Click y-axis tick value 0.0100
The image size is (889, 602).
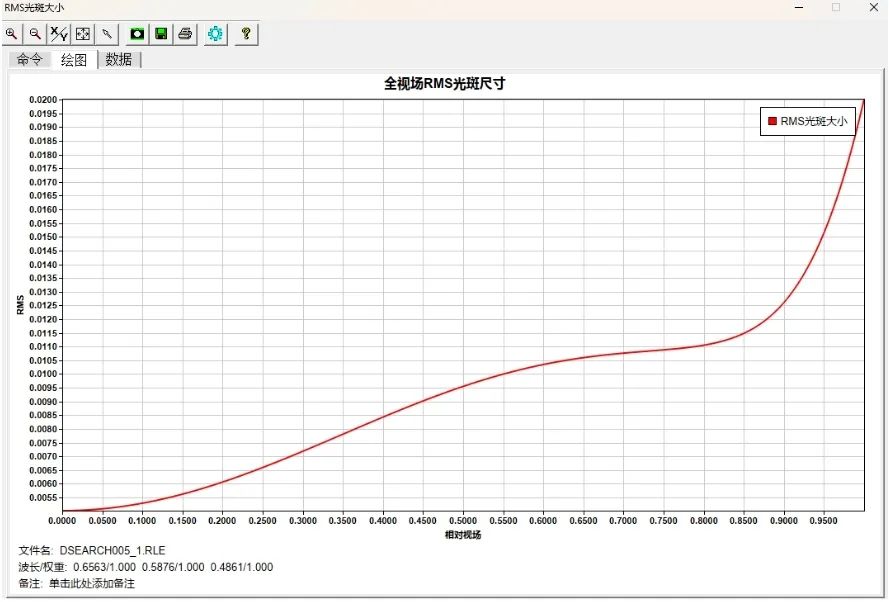[43, 374]
